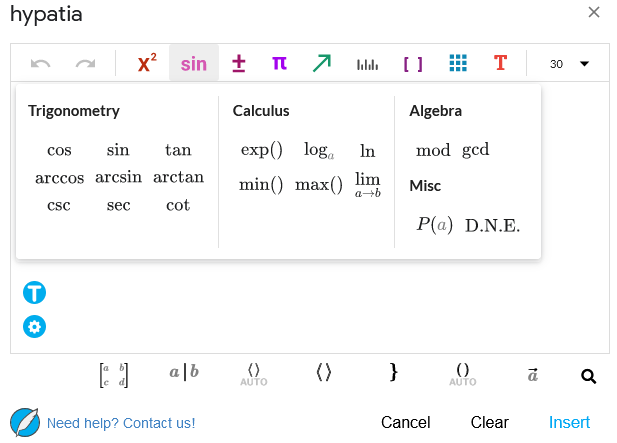617x443 pixels.
Task: Toggle the sin functions menu closed
Action: point(194,63)
